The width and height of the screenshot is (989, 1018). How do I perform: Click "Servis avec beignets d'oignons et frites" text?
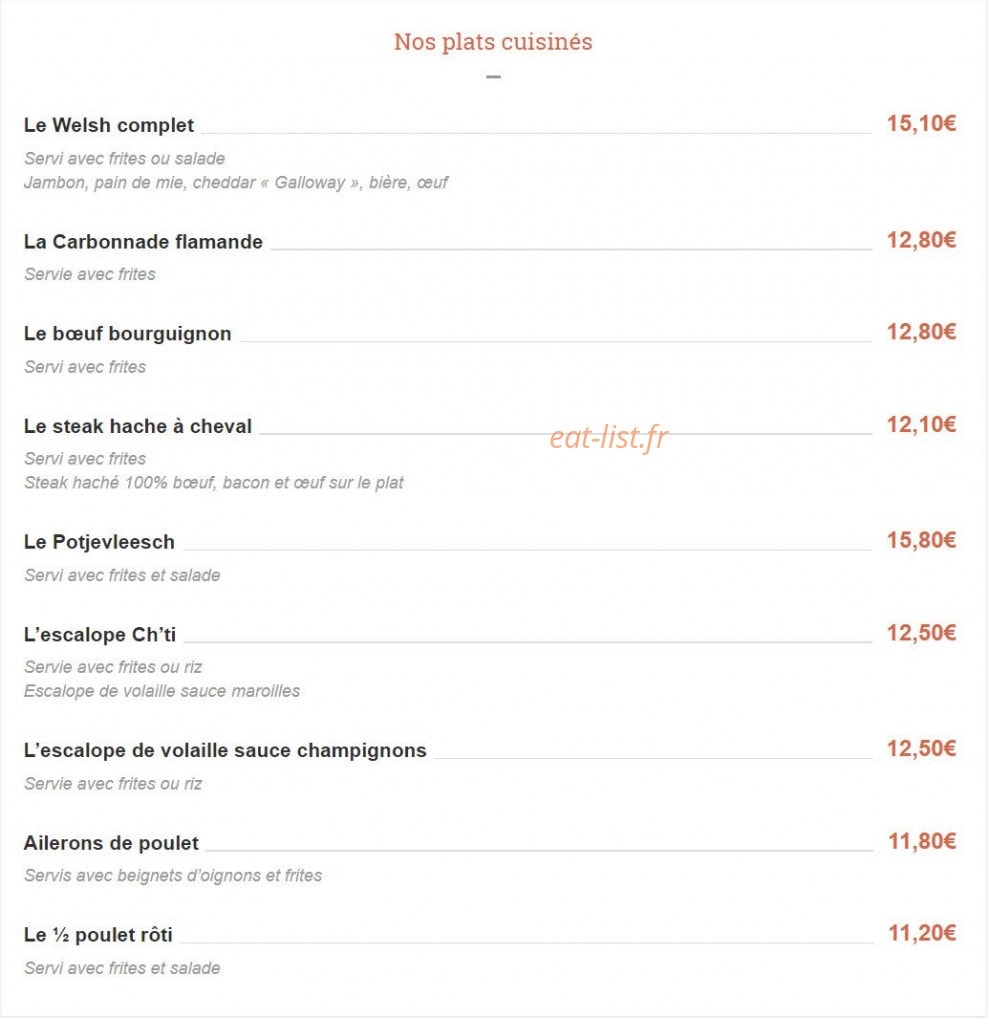(x=173, y=876)
